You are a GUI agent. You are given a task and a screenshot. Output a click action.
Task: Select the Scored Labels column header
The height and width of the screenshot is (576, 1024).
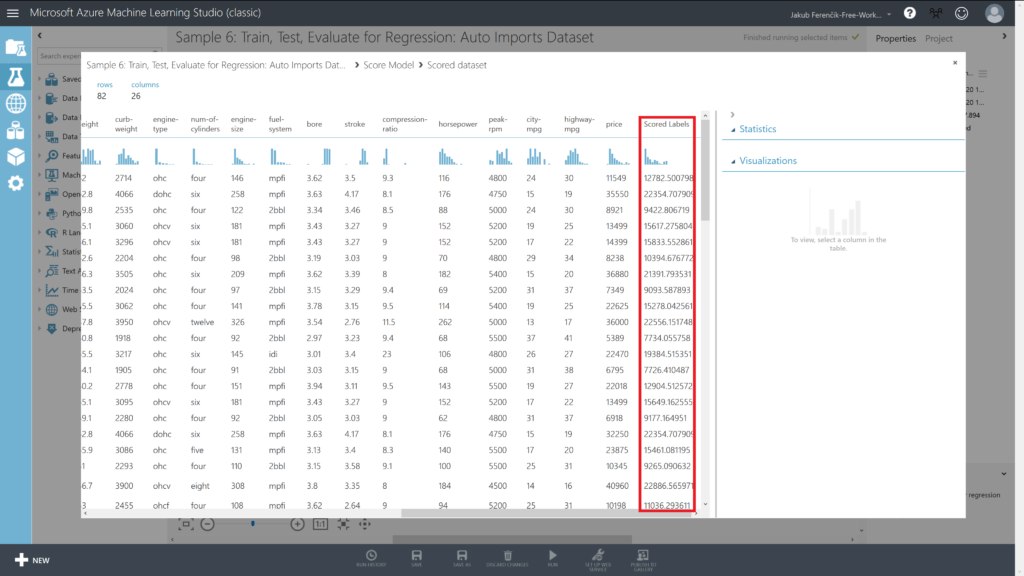[x=666, y=124]
